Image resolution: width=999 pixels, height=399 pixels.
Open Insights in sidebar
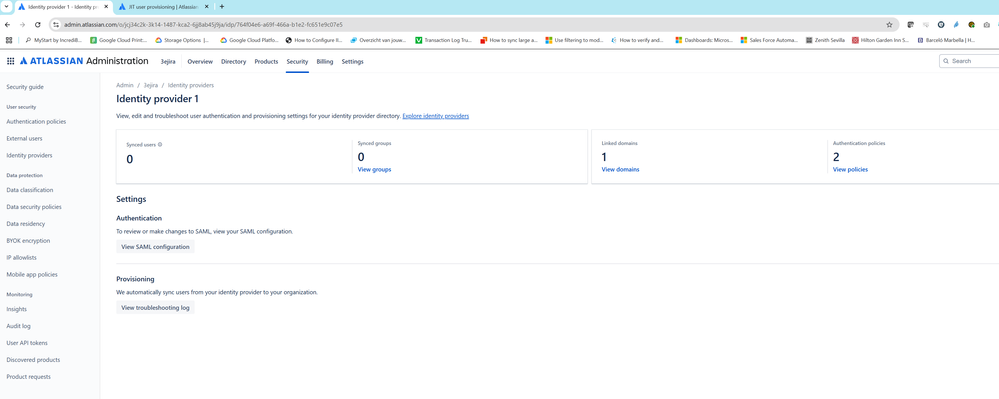coord(17,309)
